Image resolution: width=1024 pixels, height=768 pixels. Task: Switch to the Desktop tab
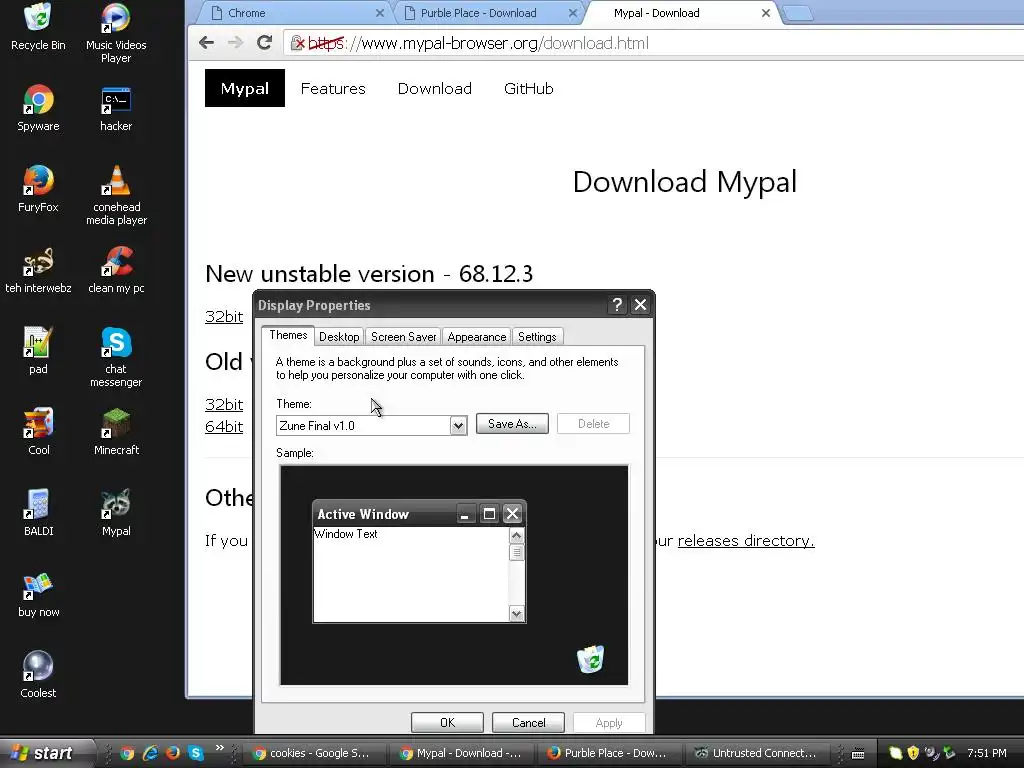coord(339,336)
